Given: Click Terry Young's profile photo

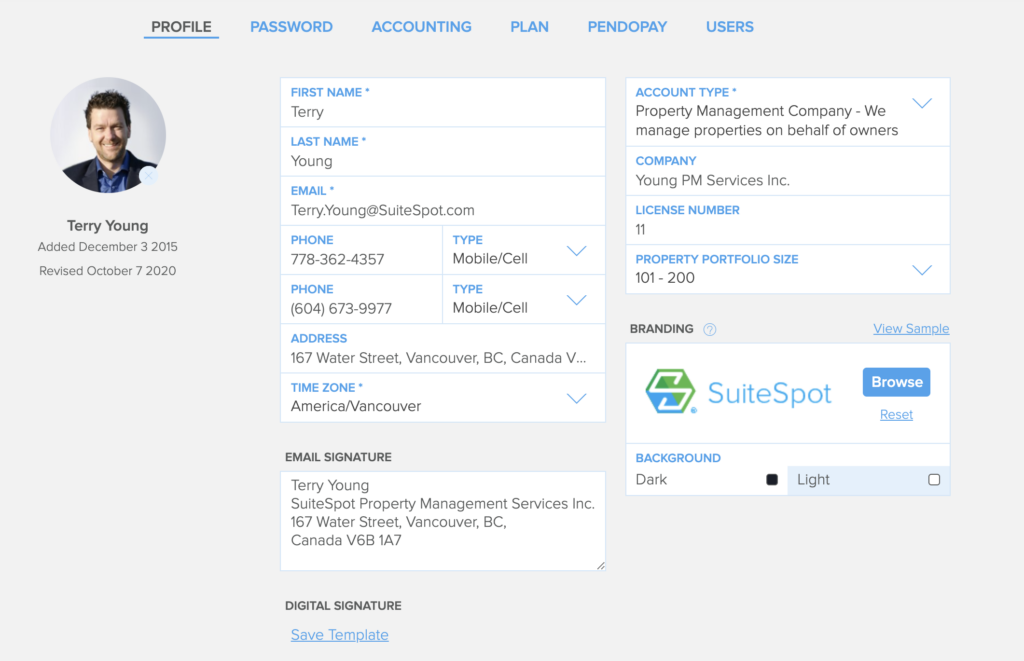Looking at the screenshot, I should pyautogui.click(x=108, y=135).
